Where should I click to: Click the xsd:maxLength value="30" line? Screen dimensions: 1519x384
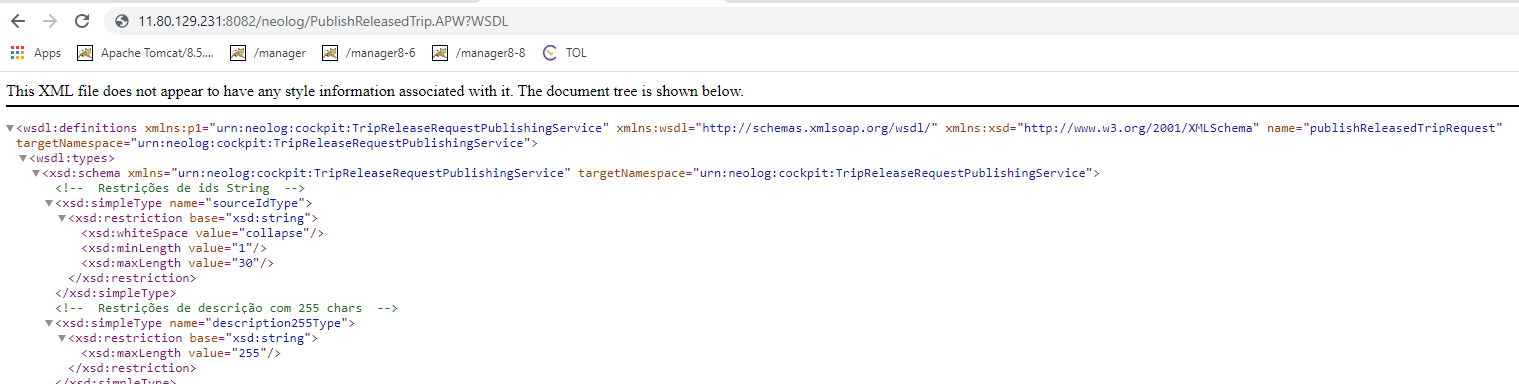(177, 263)
